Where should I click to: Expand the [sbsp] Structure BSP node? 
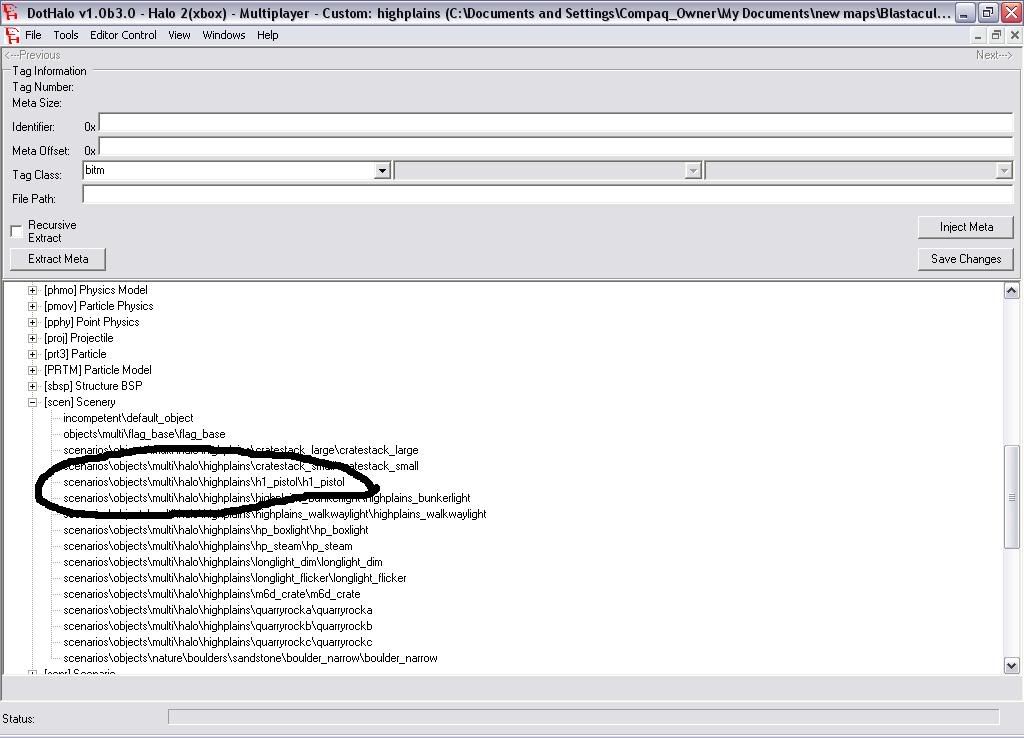(x=33, y=386)
